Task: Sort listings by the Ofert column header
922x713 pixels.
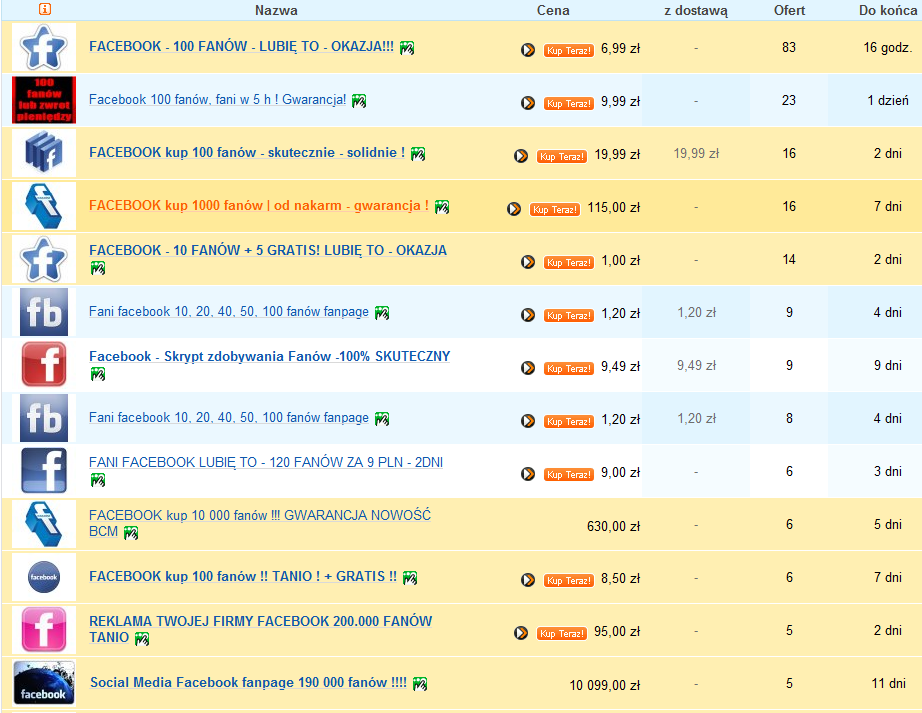Action: pyautogui.click(x=789, y=10)
